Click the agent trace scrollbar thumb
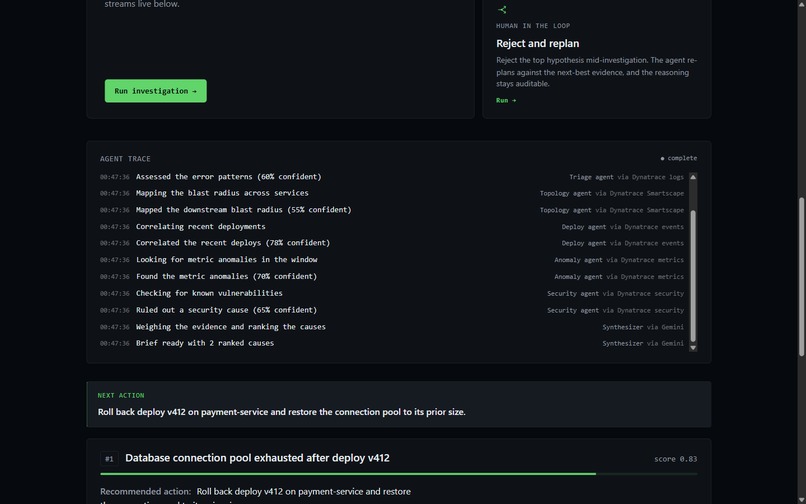The height and width of the screenshot is (504, 806). [x=692, y=276]
